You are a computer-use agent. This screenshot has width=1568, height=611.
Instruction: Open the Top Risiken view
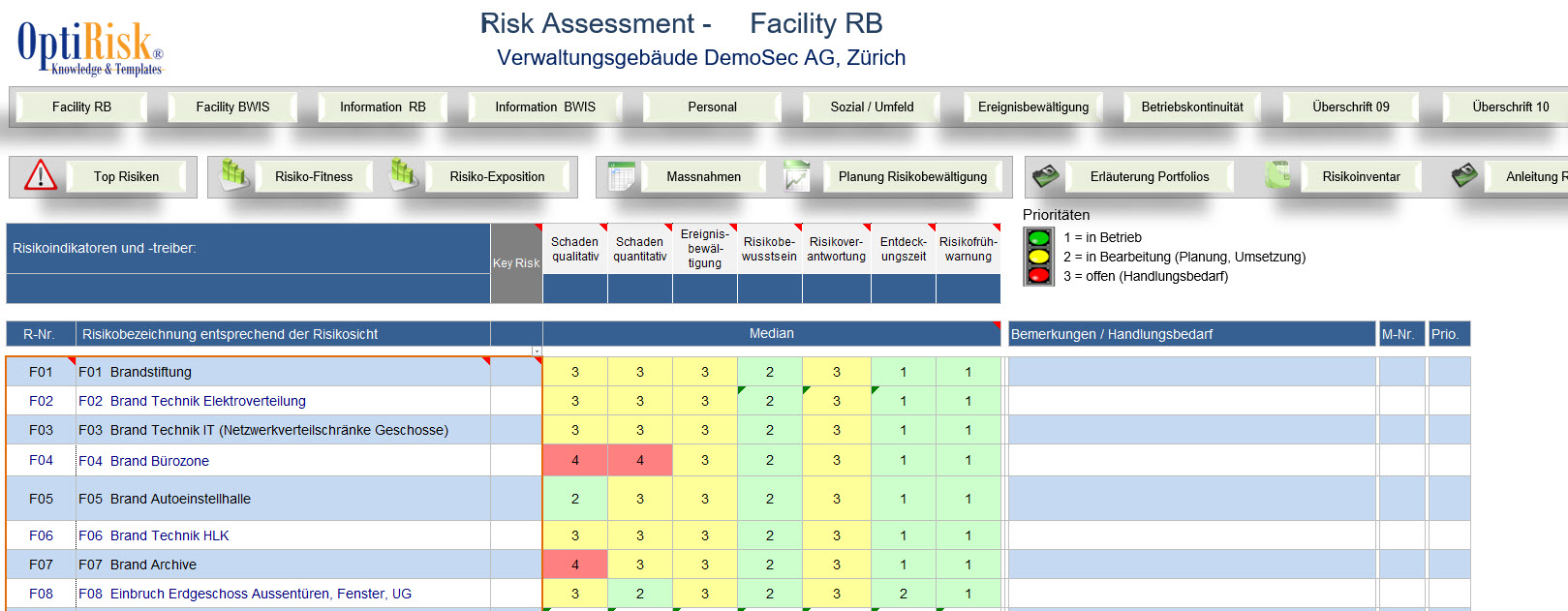[126, 176]
